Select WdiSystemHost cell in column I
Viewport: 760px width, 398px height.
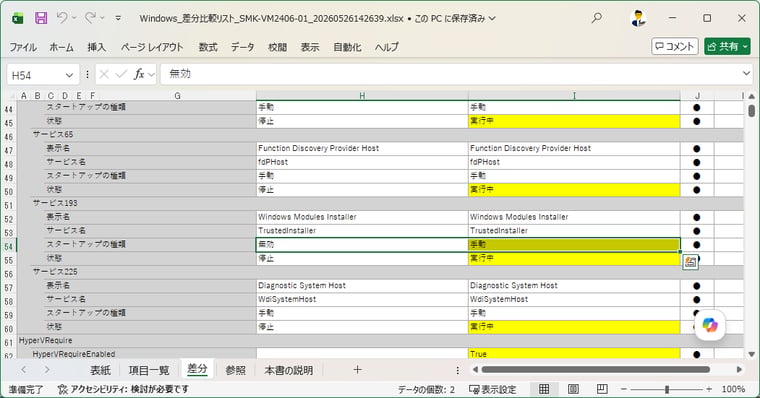[x=574, y=299]
